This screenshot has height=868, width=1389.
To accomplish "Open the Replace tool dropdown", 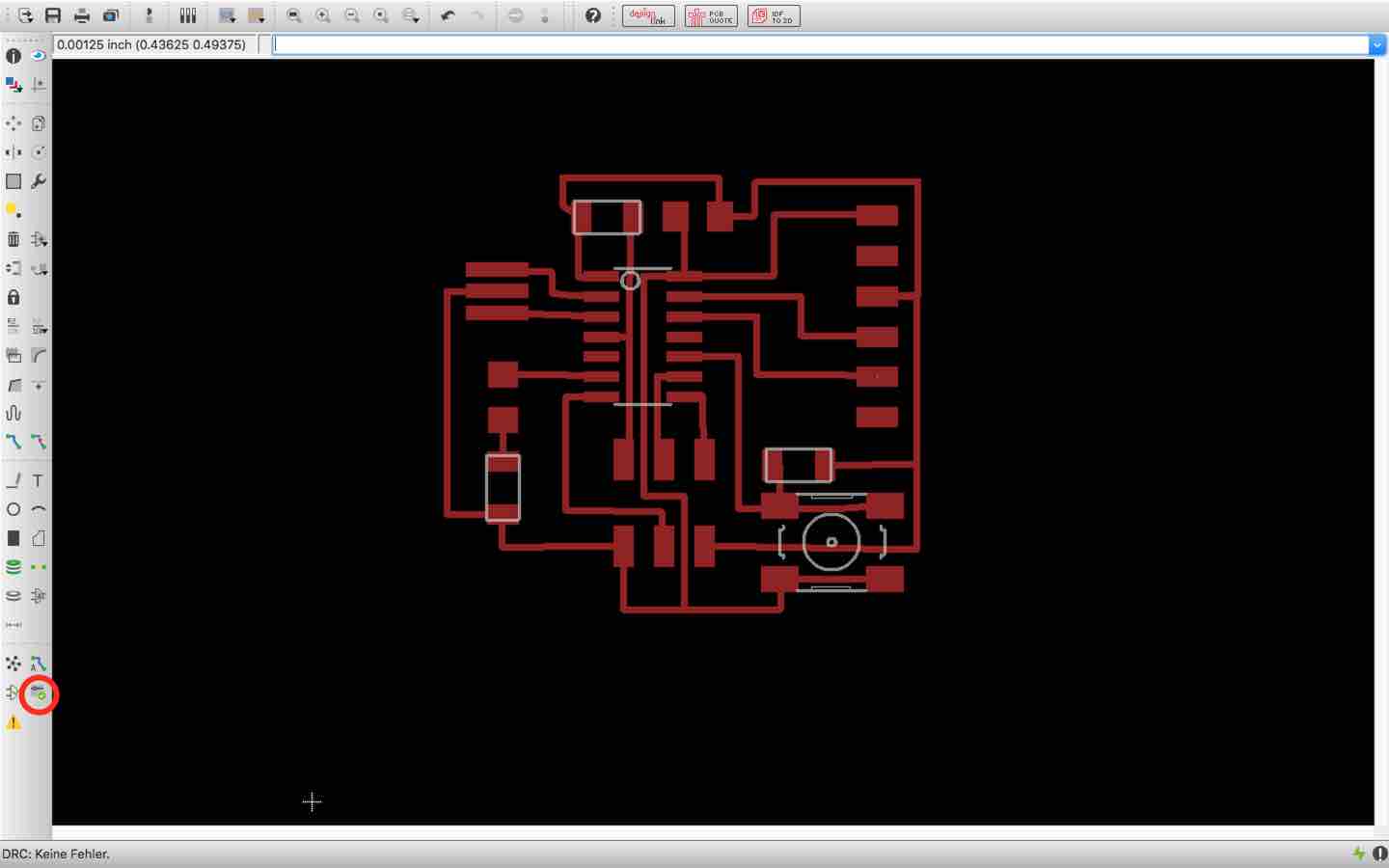I will click(x=39, y=268).
